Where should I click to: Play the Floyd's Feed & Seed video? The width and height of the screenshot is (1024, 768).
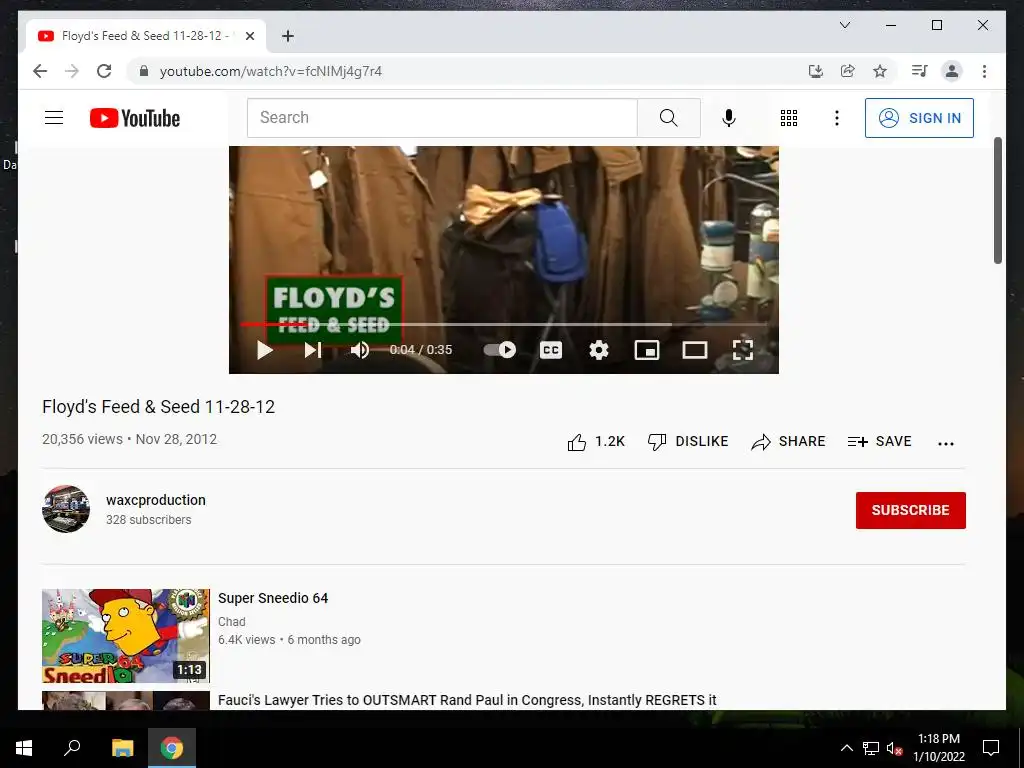(x=264, y=350)
